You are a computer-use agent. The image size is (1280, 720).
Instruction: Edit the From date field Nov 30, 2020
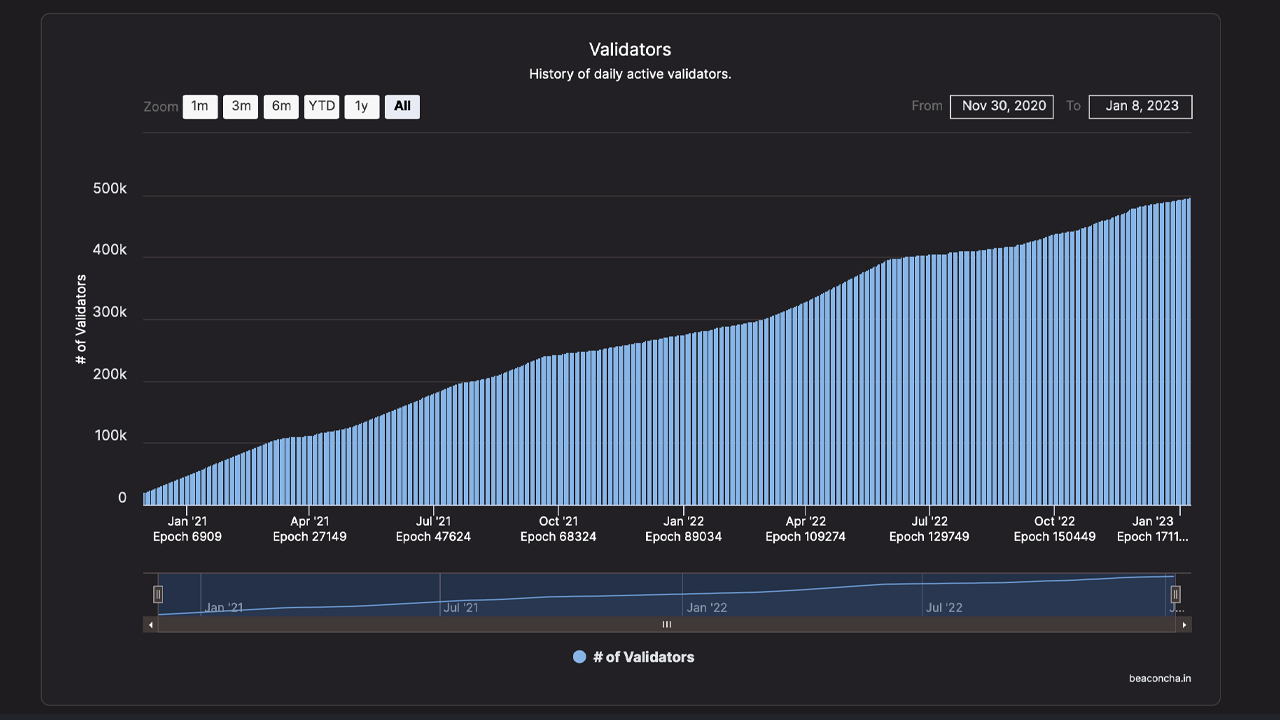click(1002, 106)
